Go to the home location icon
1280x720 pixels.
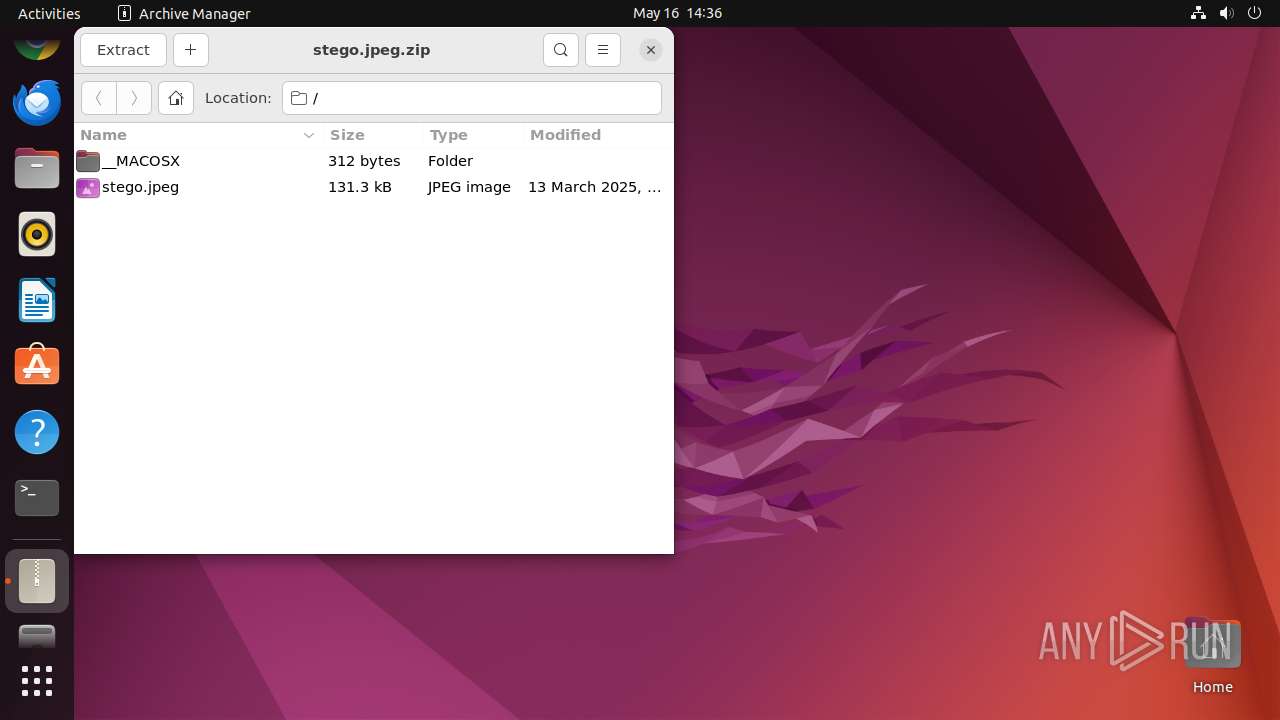pyautogui.click(x=176, y=98)
